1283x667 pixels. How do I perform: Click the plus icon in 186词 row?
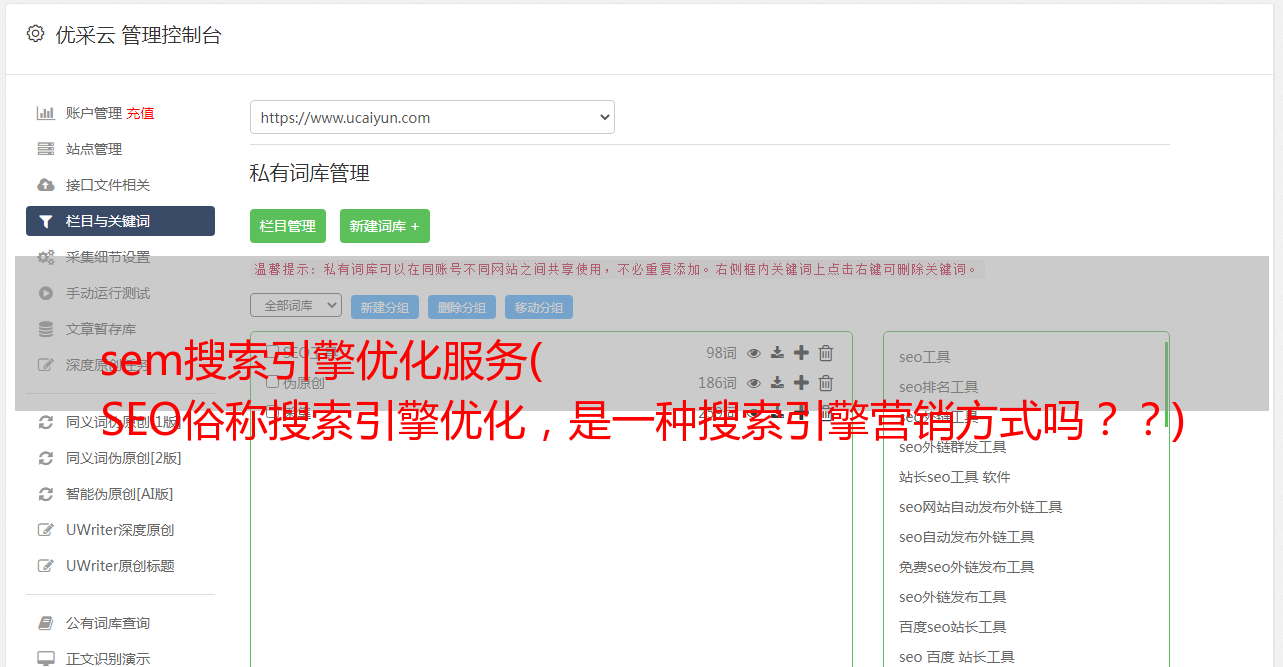coord(801,382)
